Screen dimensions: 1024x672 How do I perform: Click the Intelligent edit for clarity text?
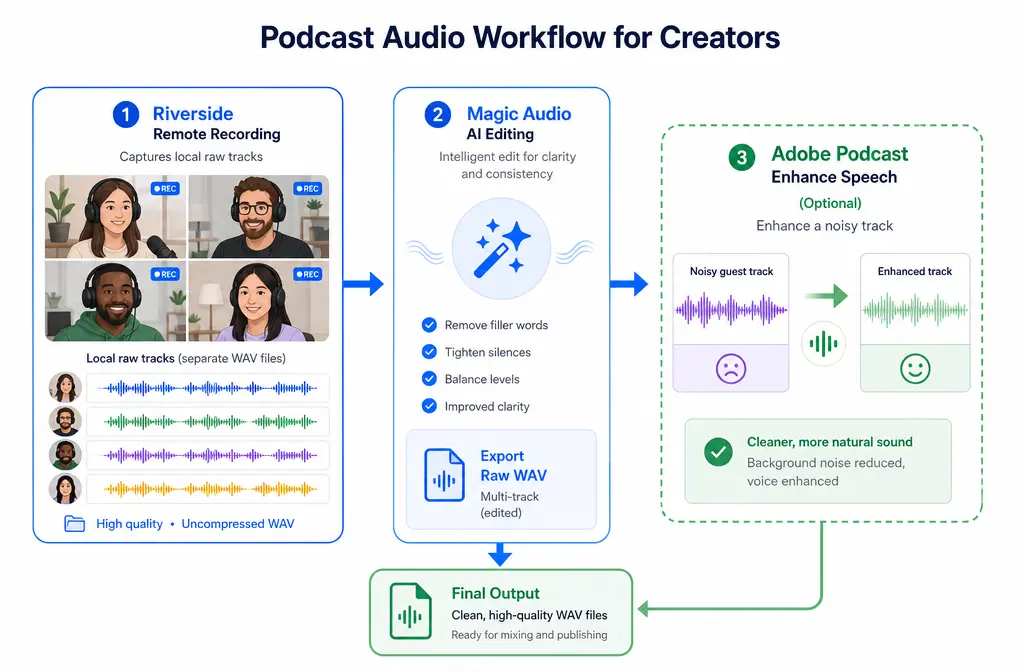point(507,165)
